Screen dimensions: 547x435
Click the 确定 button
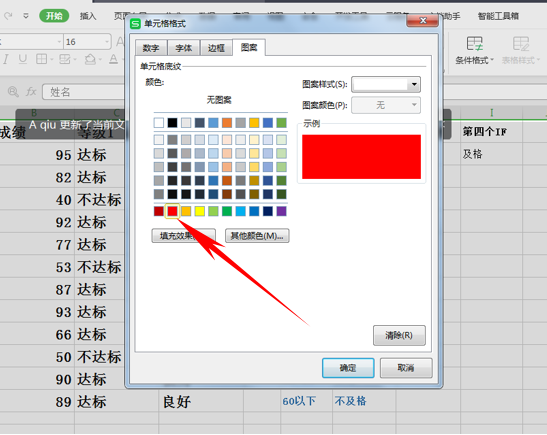pos(348,368)
